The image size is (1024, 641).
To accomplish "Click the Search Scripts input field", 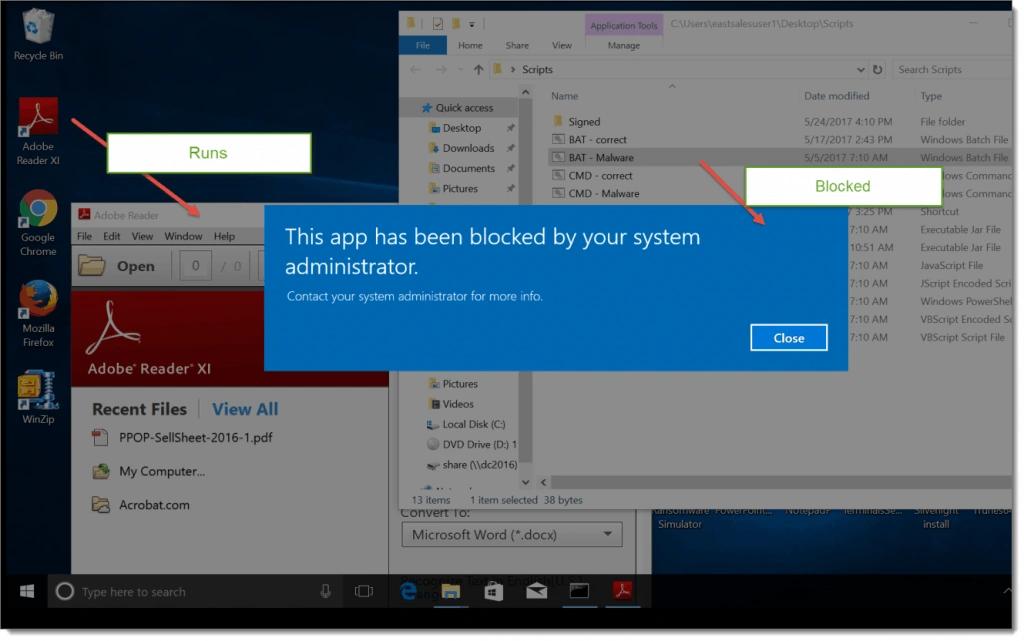I will [x=952, y=69].
